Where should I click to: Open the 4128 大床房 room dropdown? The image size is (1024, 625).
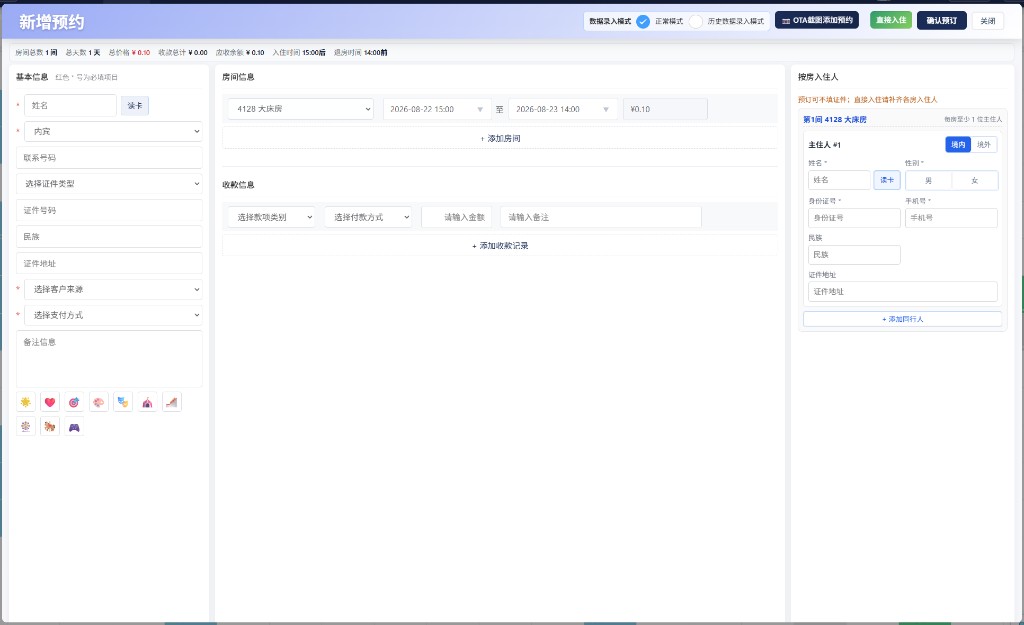click(x=300, y=109)
